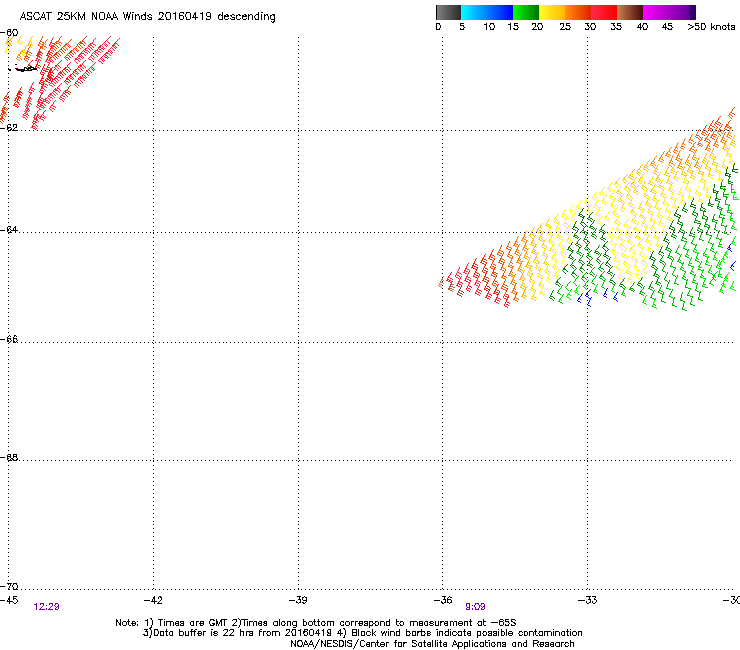The height and width of the screenshot is (650, 740).
Task: Click the purple 12:29 swath time label
Action: coord(47,607)
